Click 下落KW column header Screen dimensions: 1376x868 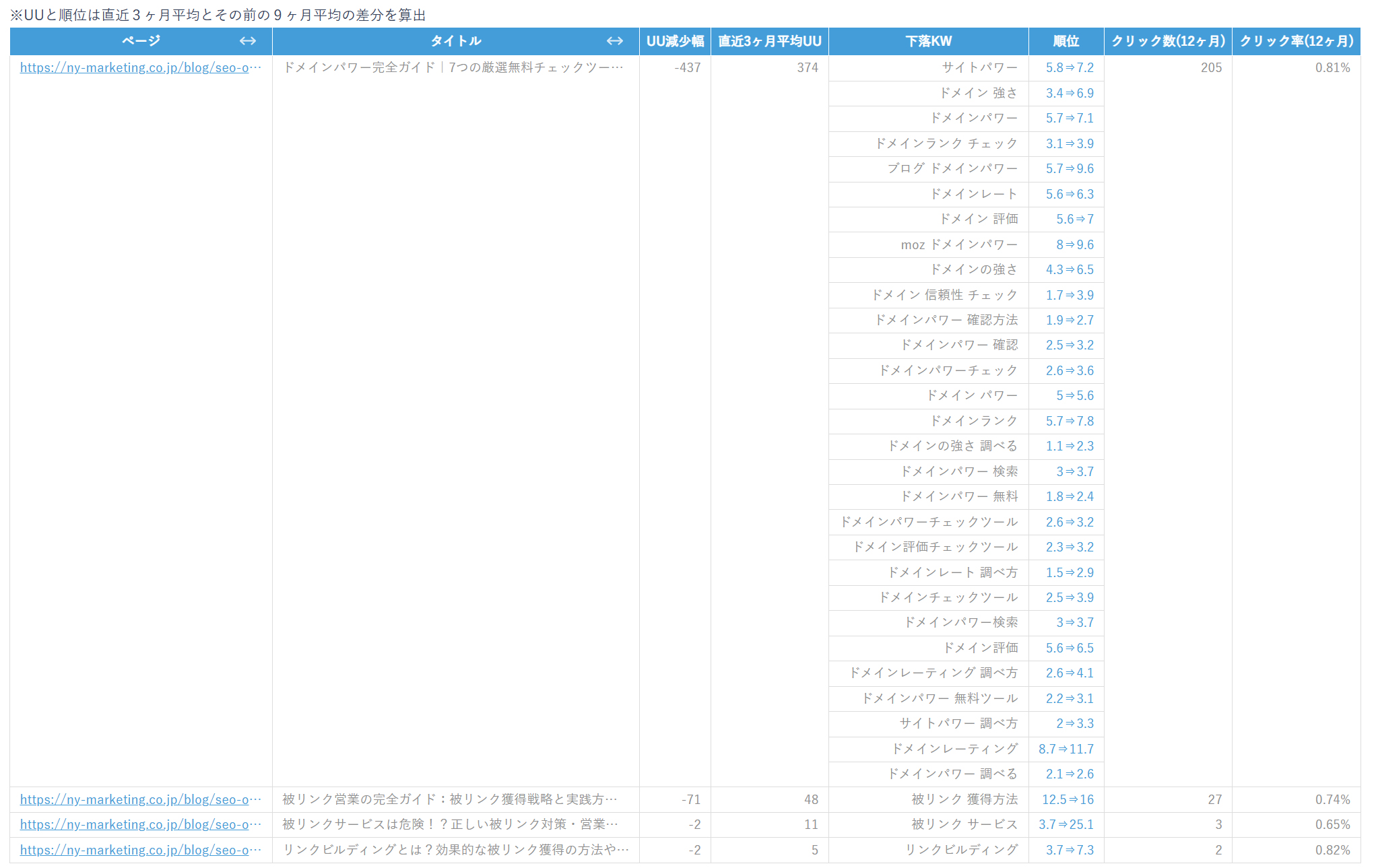point(928,41)
